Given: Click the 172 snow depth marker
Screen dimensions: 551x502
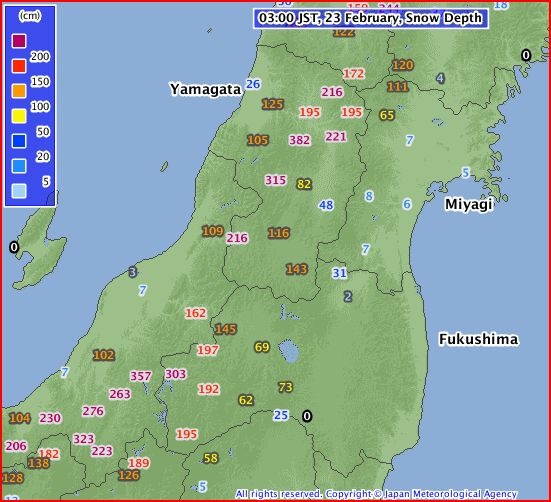Looking at the screenshot, I should 354,74.
